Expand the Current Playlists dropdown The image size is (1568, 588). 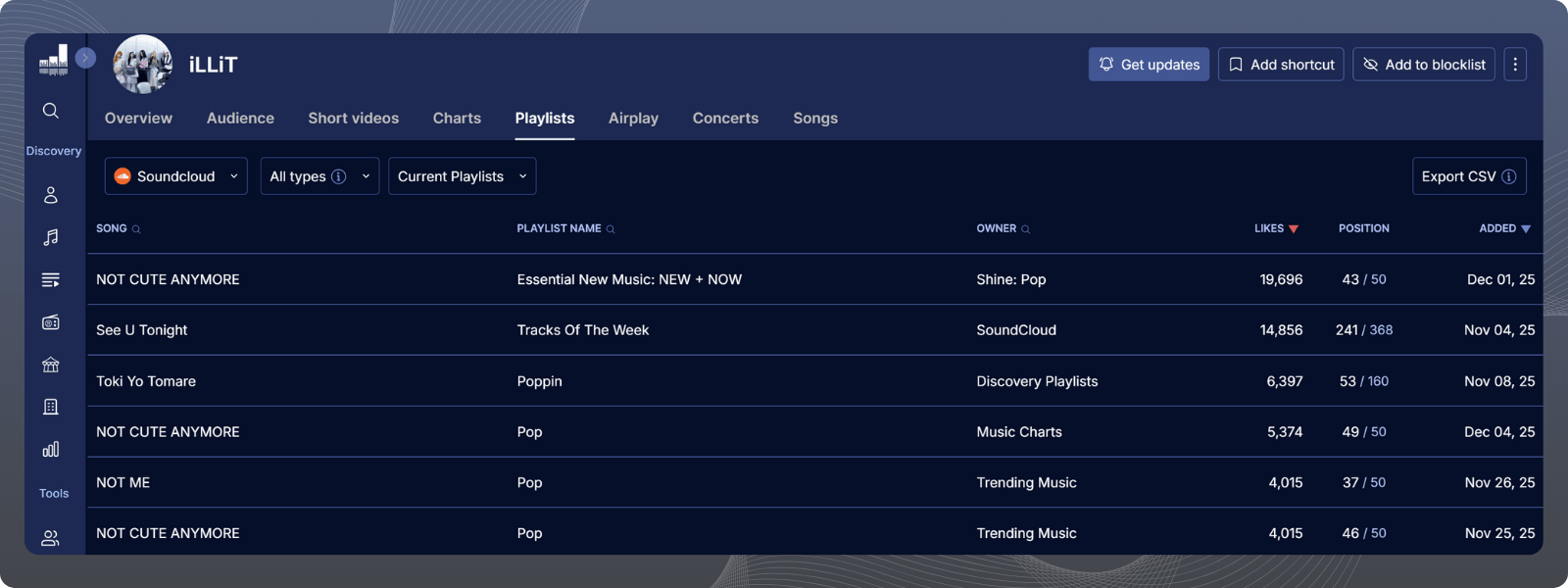[462, 176]
